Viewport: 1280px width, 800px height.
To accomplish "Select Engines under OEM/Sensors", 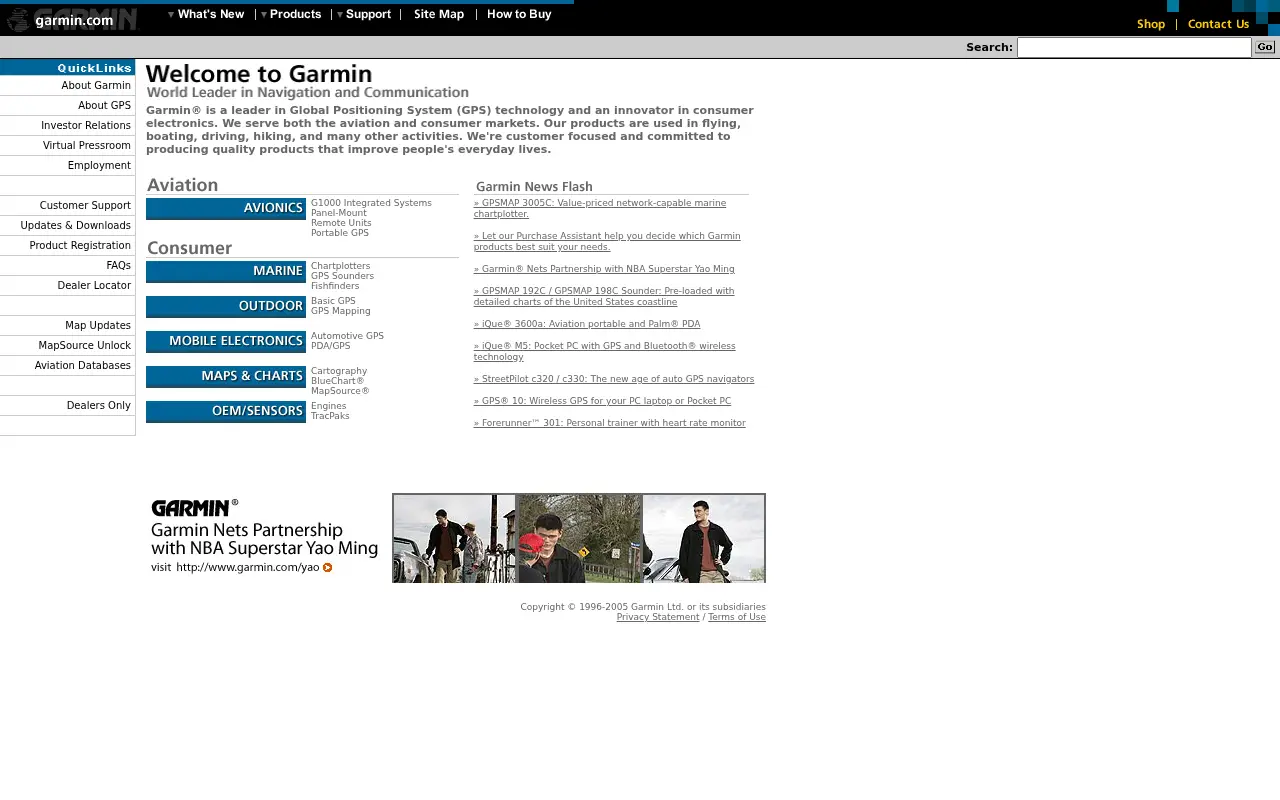I will coord(329,406).
